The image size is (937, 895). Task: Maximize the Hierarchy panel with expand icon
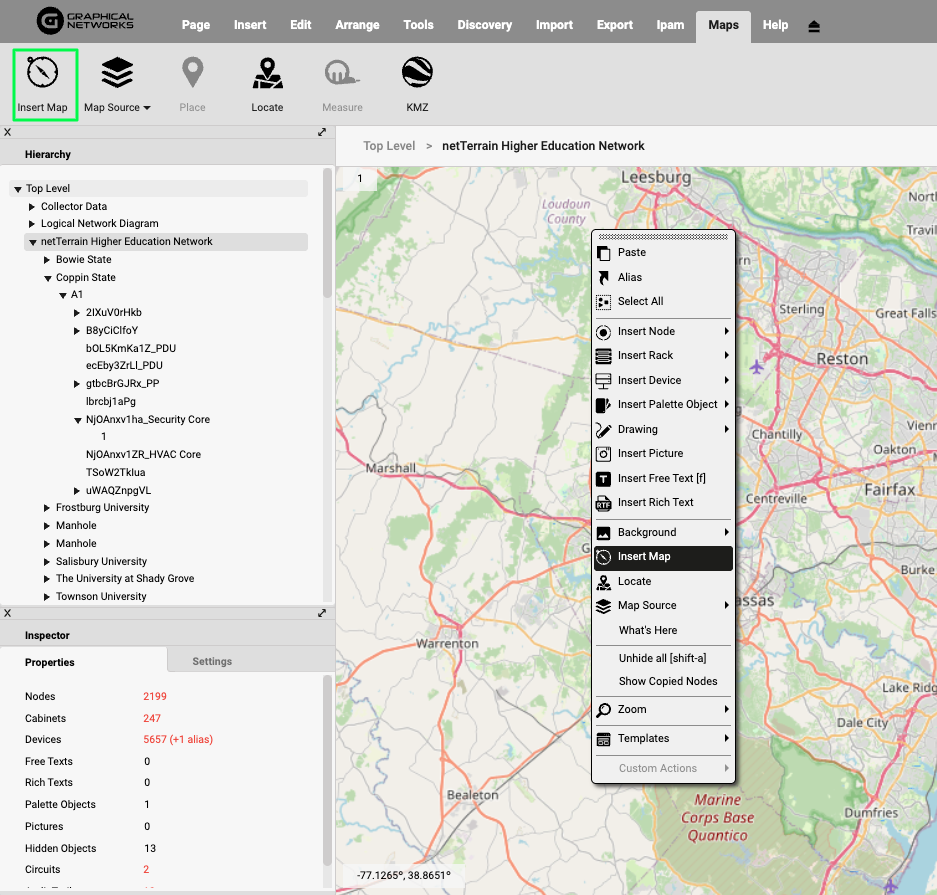[x=322, y=132]
